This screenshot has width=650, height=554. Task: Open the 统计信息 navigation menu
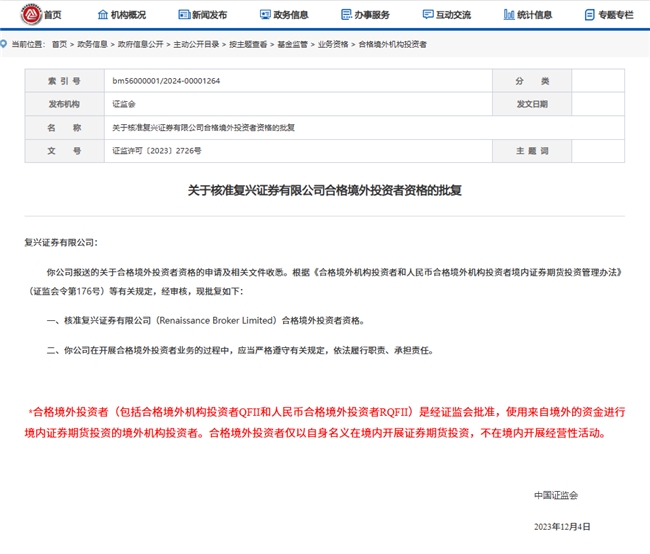(534, 15)
